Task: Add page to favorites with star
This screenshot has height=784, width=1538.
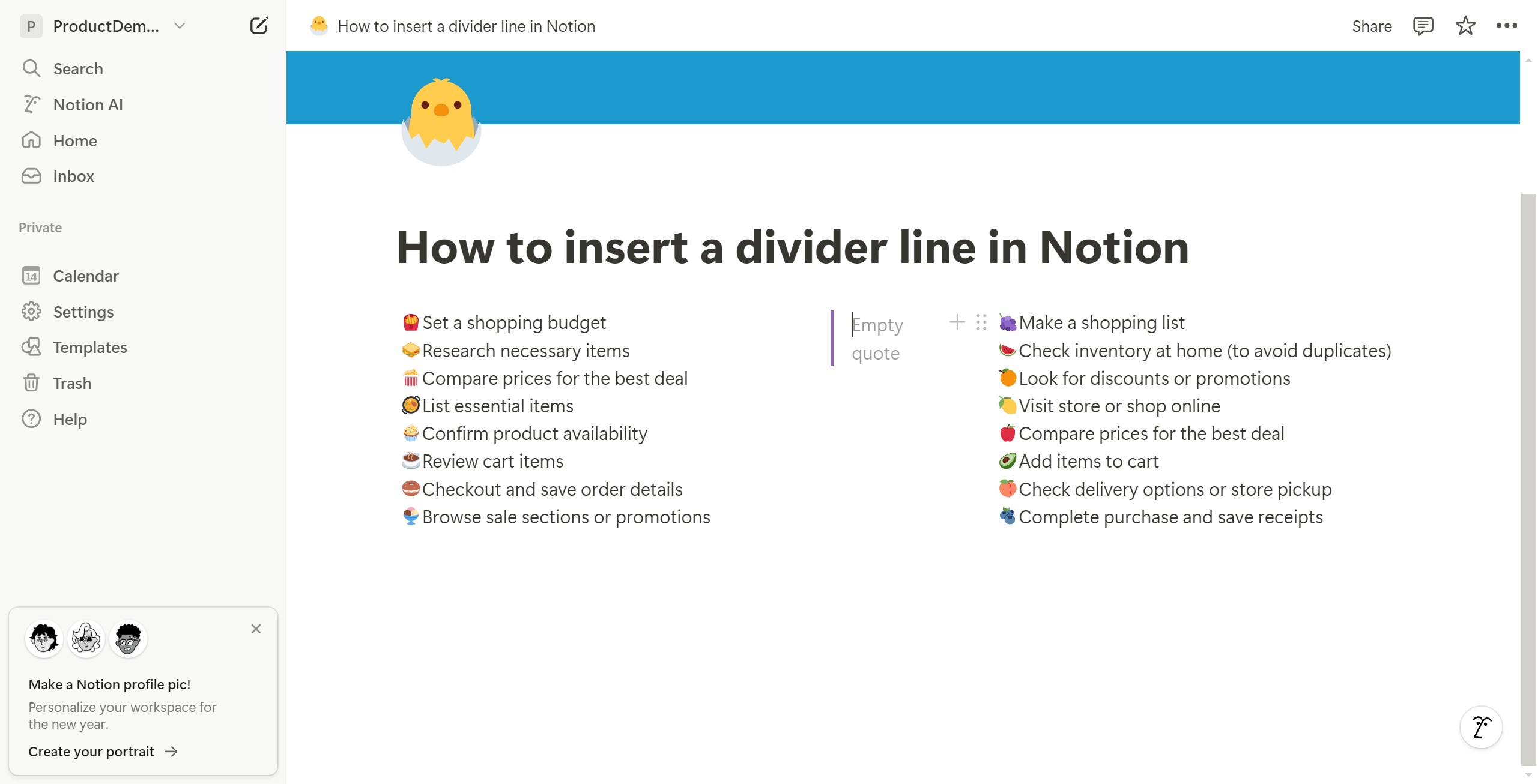Action: click(1465, 26)
